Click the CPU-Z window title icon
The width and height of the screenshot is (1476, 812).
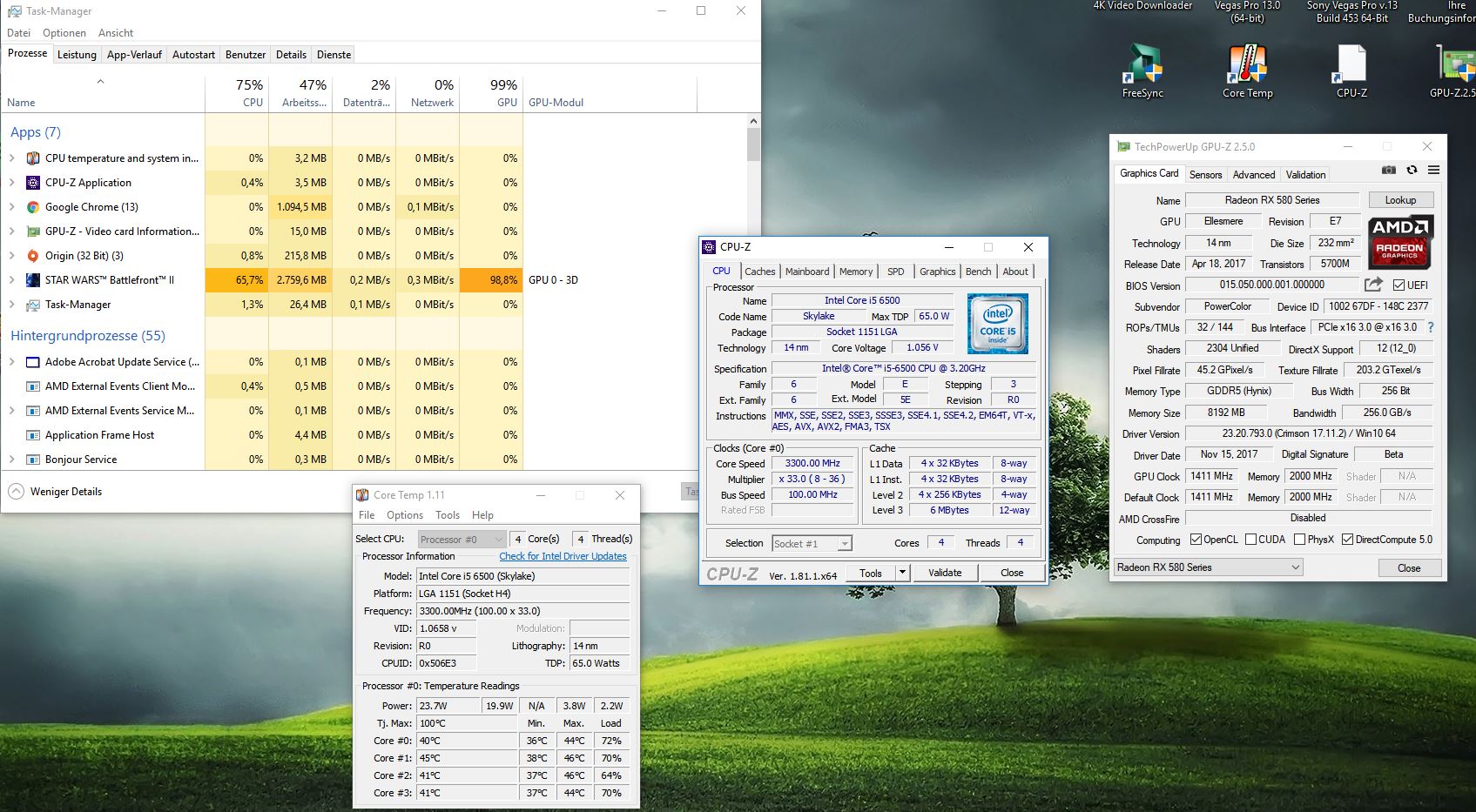tap(709, 247)
